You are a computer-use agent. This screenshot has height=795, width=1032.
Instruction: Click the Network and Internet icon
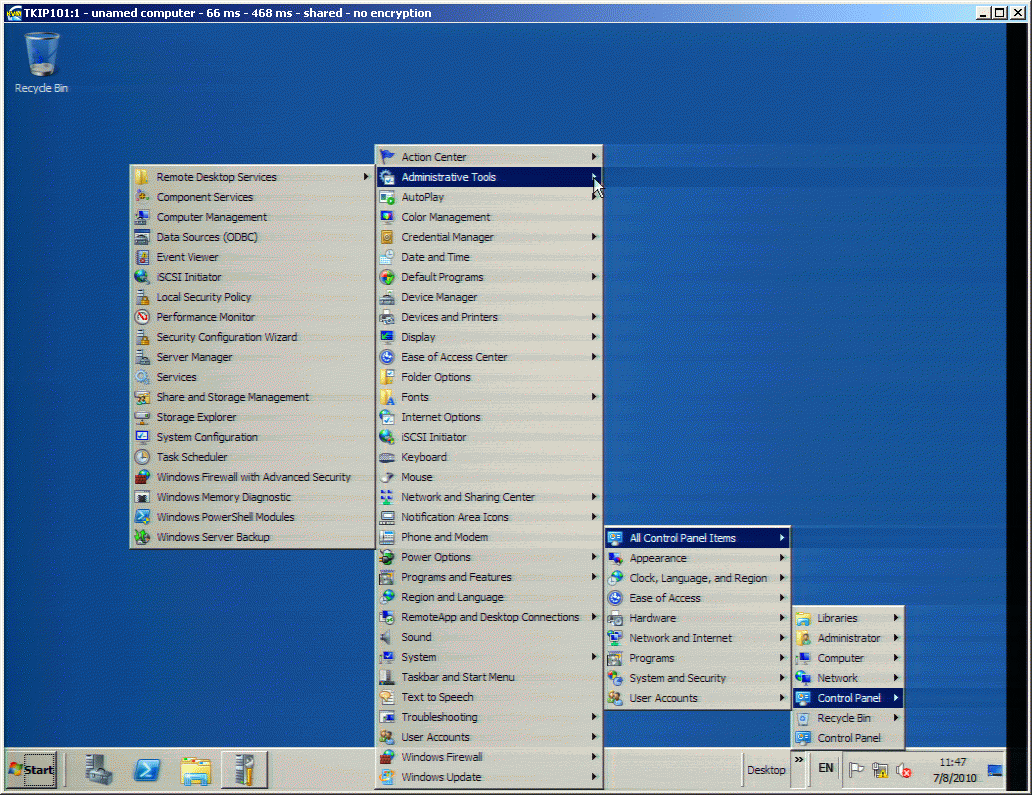tap(615, 638)
